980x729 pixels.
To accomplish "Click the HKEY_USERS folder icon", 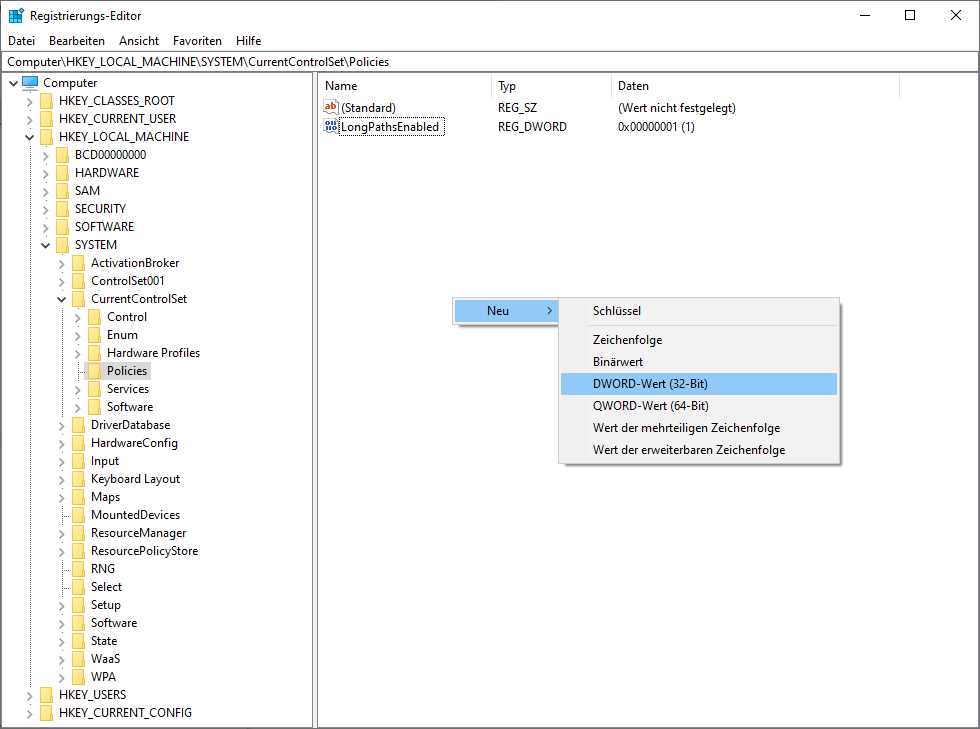I will pyautogui.click(x=46, y=695).
